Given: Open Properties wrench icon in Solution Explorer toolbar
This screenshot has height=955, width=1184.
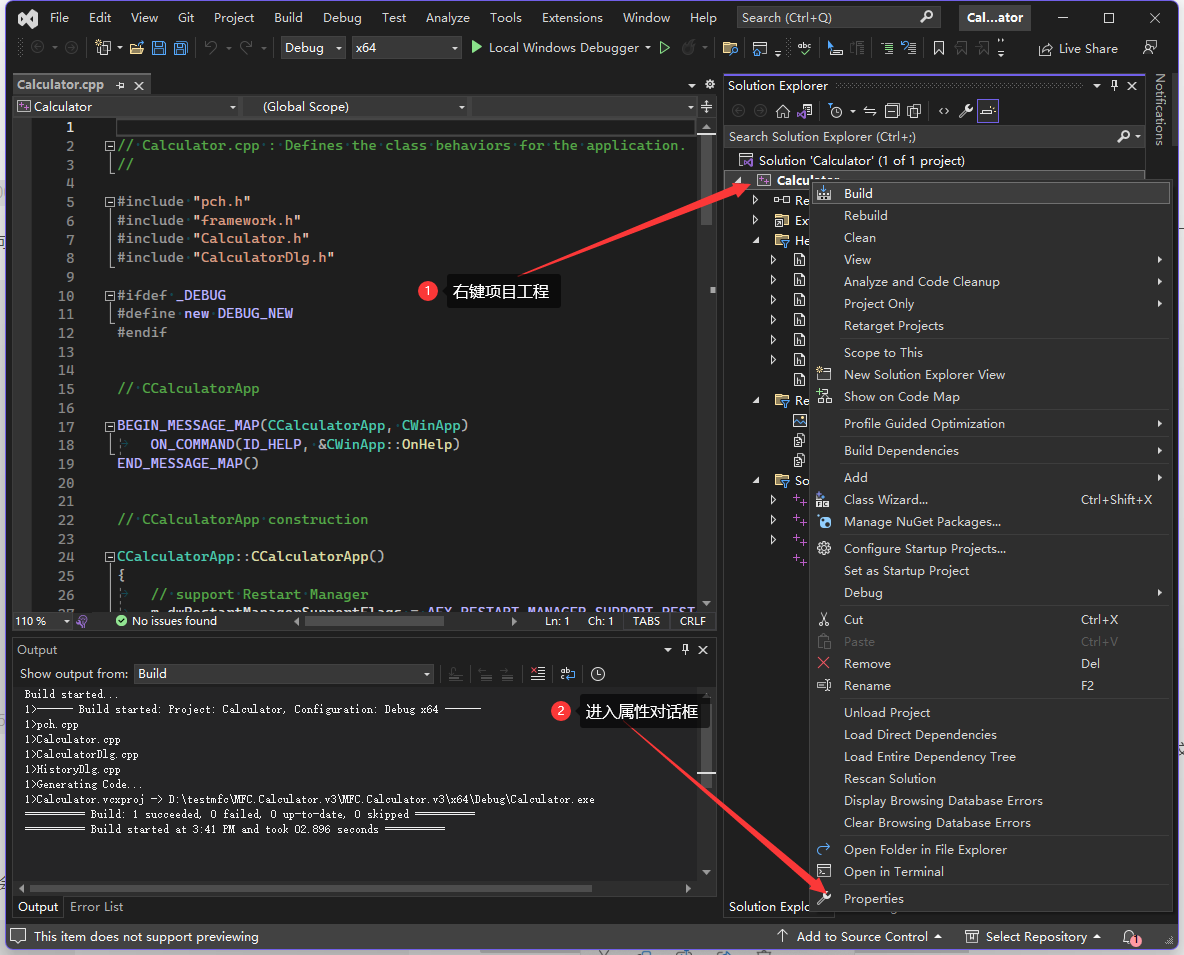Looking at the screenshot, I should tap(965, 111).
